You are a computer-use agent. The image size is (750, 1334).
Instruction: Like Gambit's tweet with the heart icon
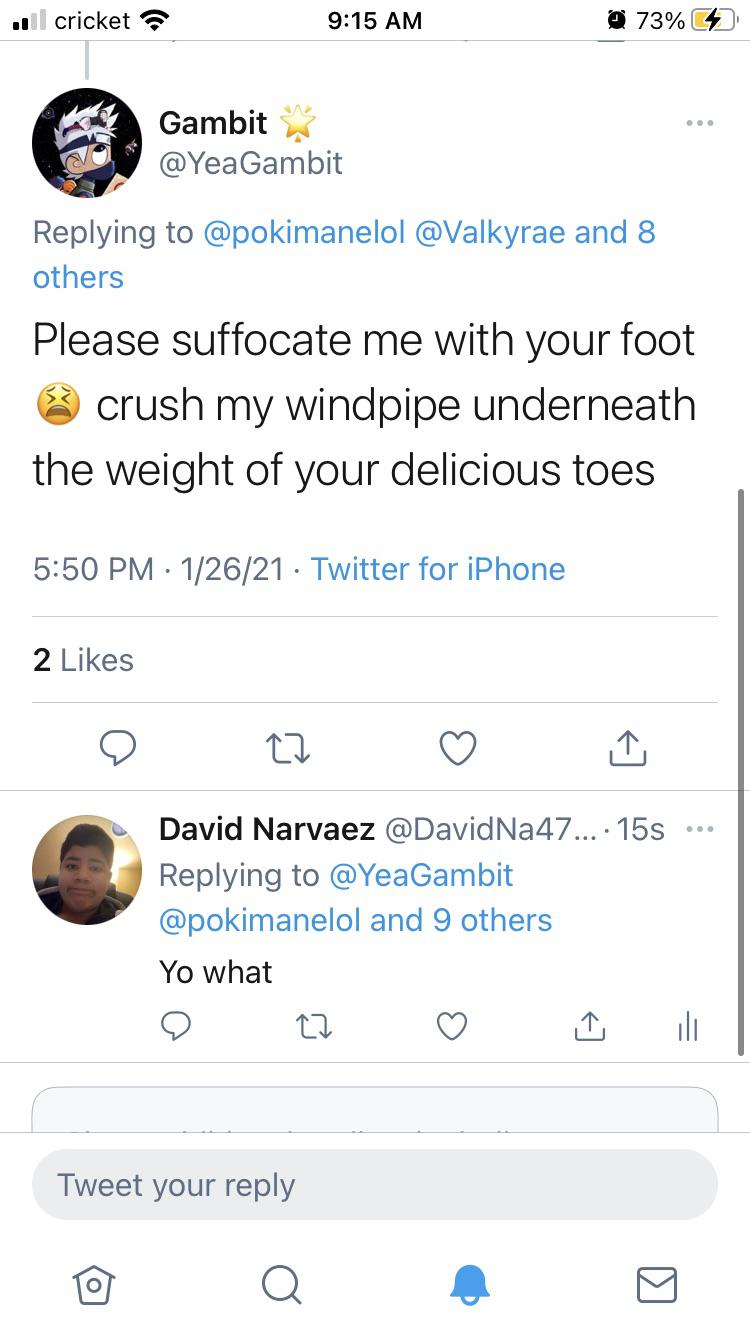click(x=458, y=747)
